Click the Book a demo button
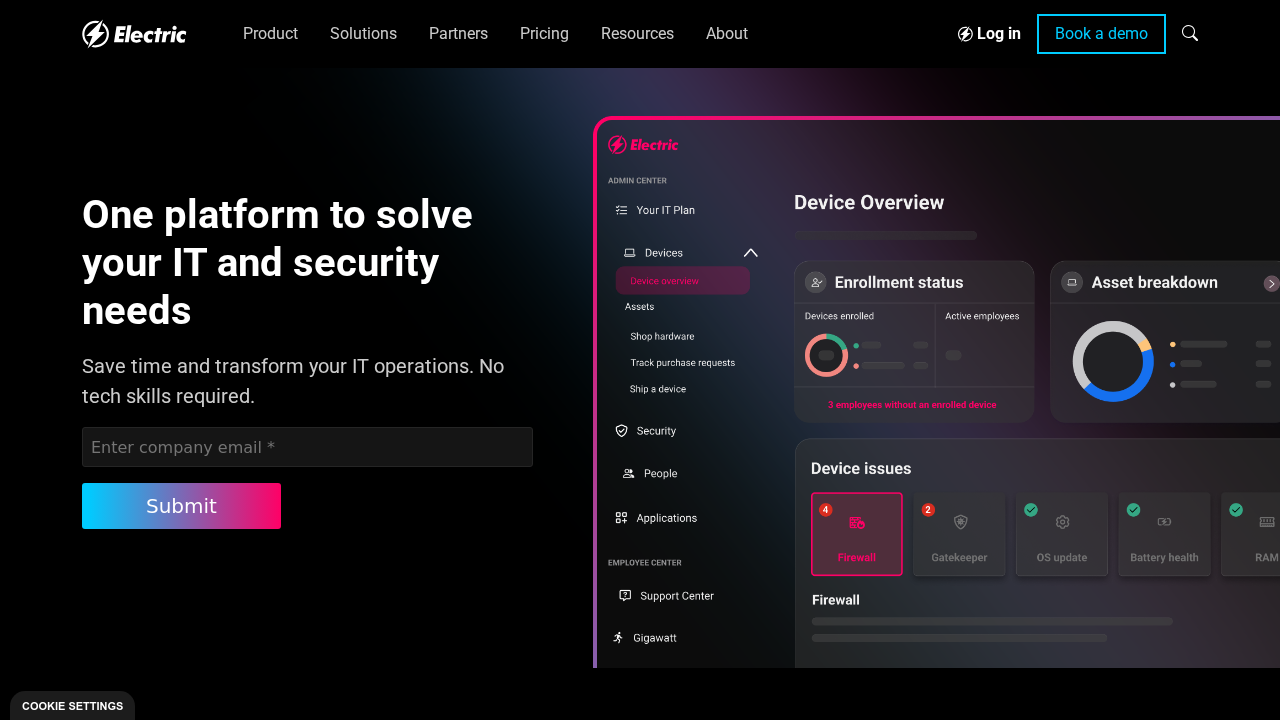Viewport: 1280px width, 720px height. pos(1101,34)
